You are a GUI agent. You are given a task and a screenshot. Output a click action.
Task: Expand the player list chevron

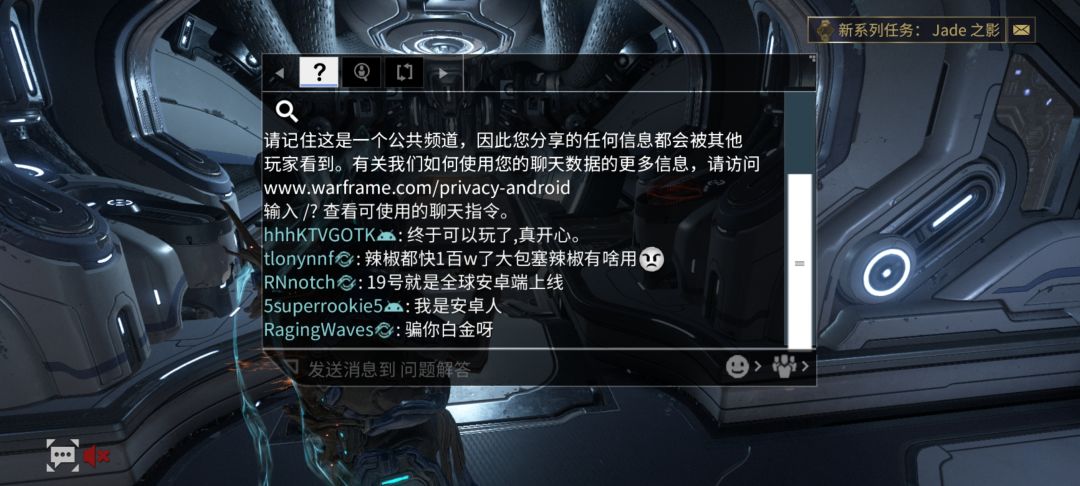coord(804,366)
